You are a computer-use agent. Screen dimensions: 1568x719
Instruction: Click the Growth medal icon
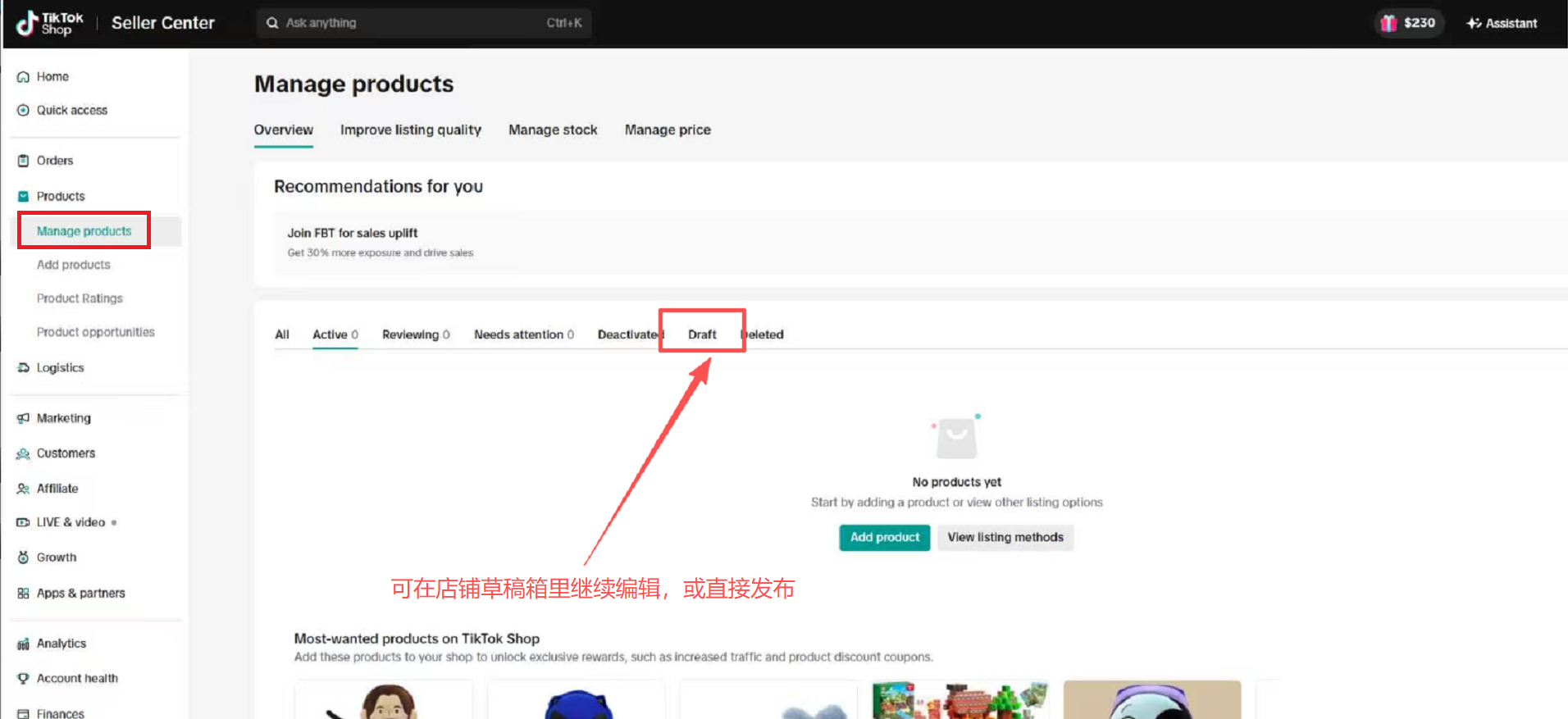click(x=23, y=557)
